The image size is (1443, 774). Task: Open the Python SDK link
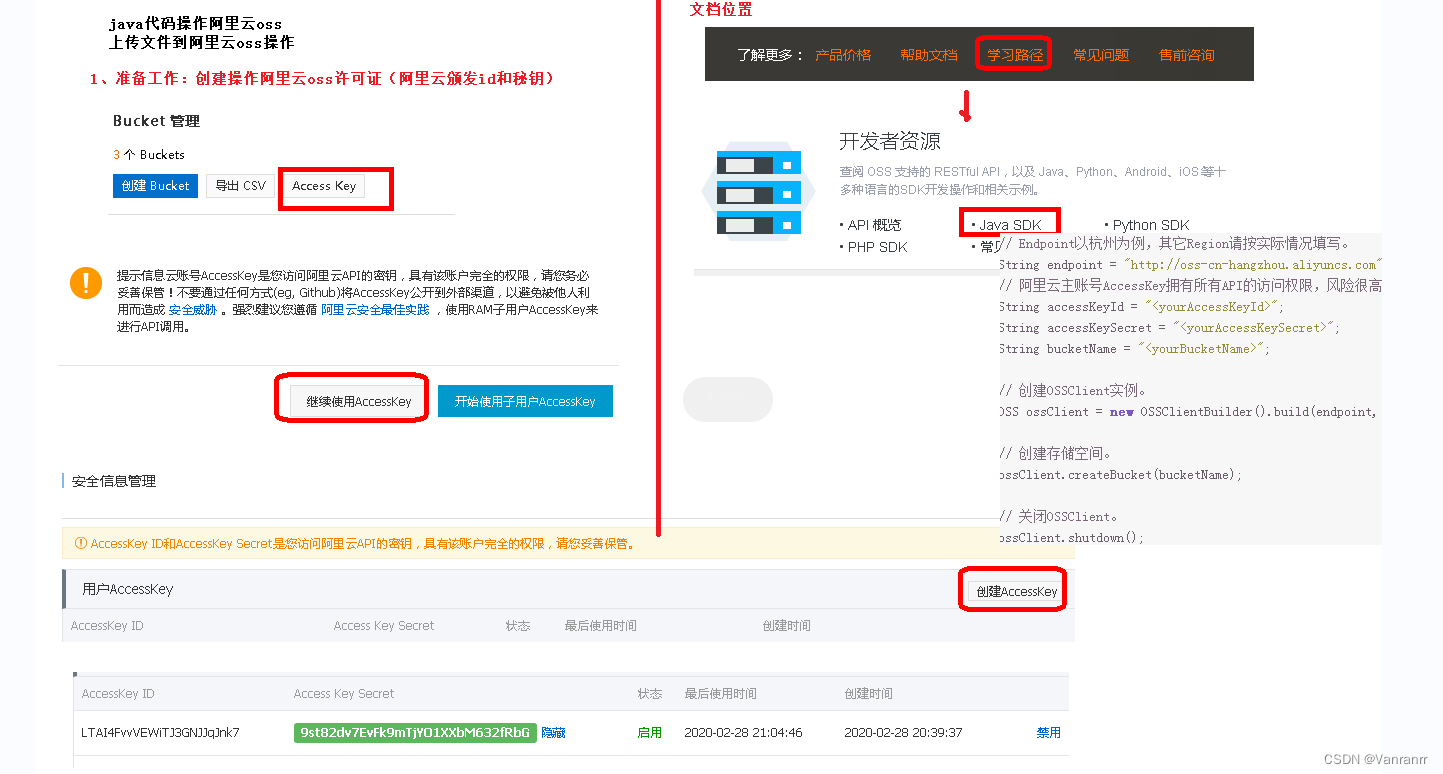click(x=1151, y=225)
